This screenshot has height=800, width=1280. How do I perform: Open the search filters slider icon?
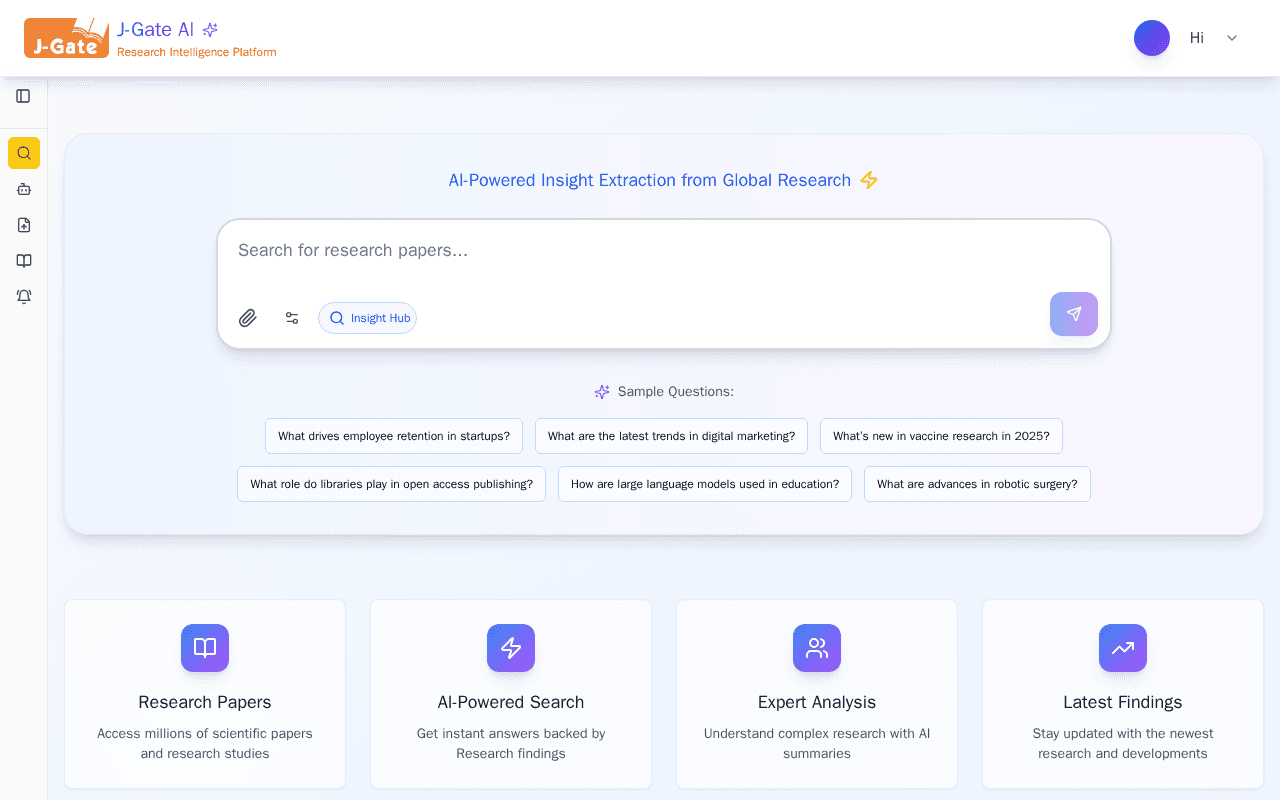coord(292,318)
